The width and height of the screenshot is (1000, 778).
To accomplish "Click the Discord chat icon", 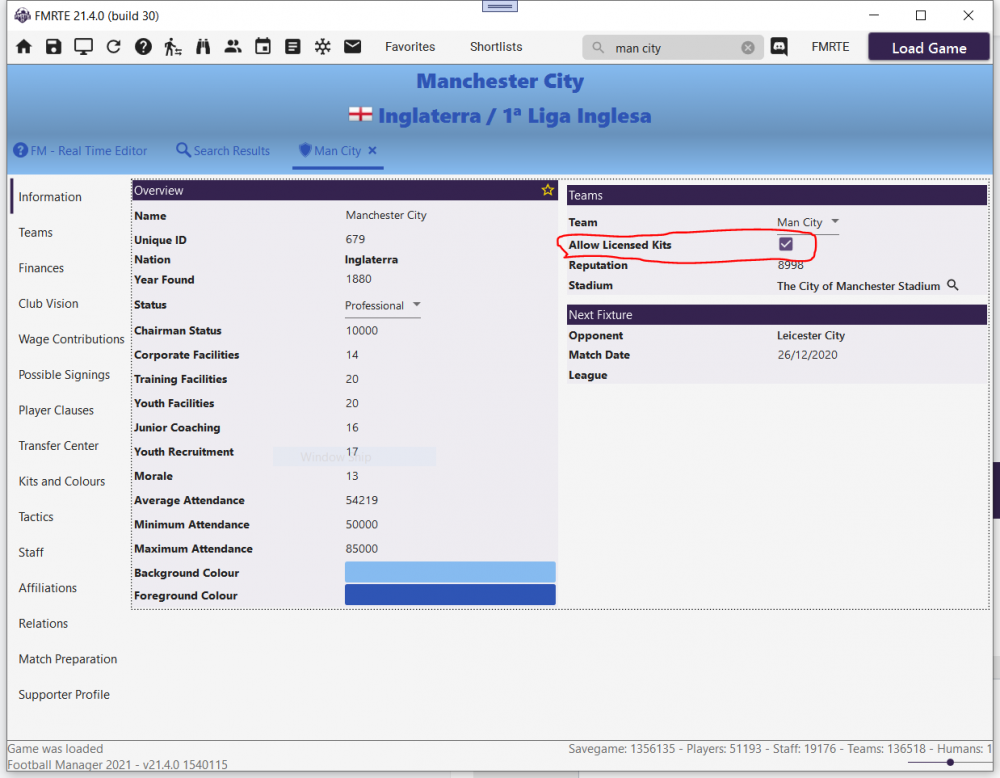I will click(779, 47).
